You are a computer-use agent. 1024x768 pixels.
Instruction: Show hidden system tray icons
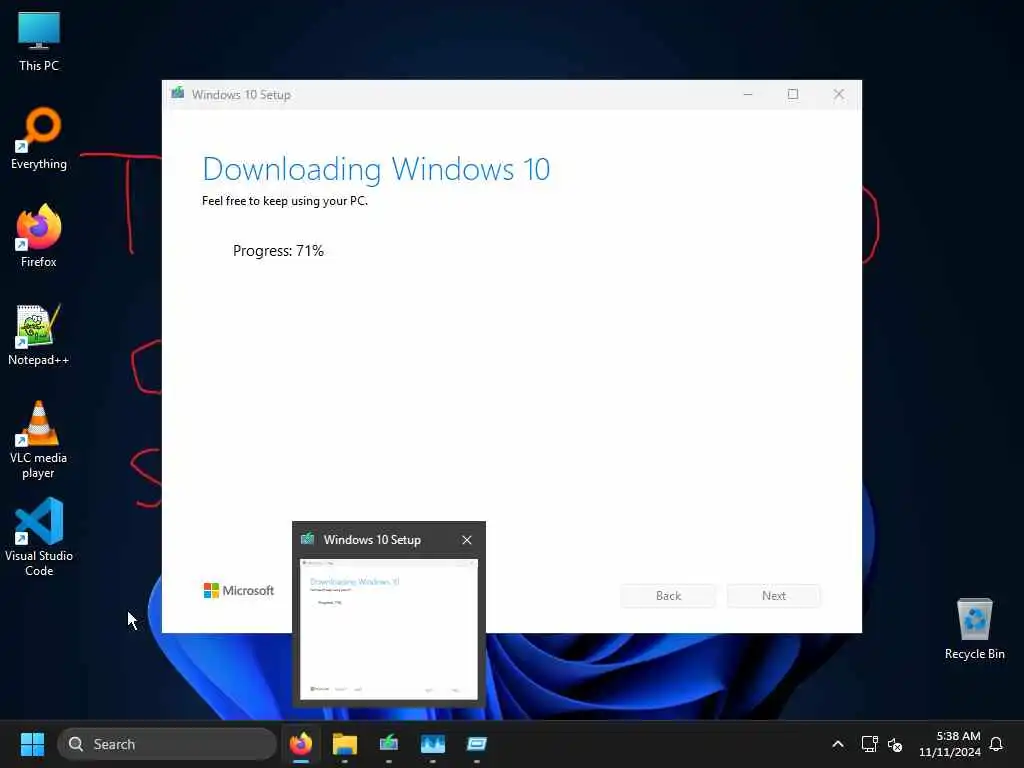pos(838,744)
